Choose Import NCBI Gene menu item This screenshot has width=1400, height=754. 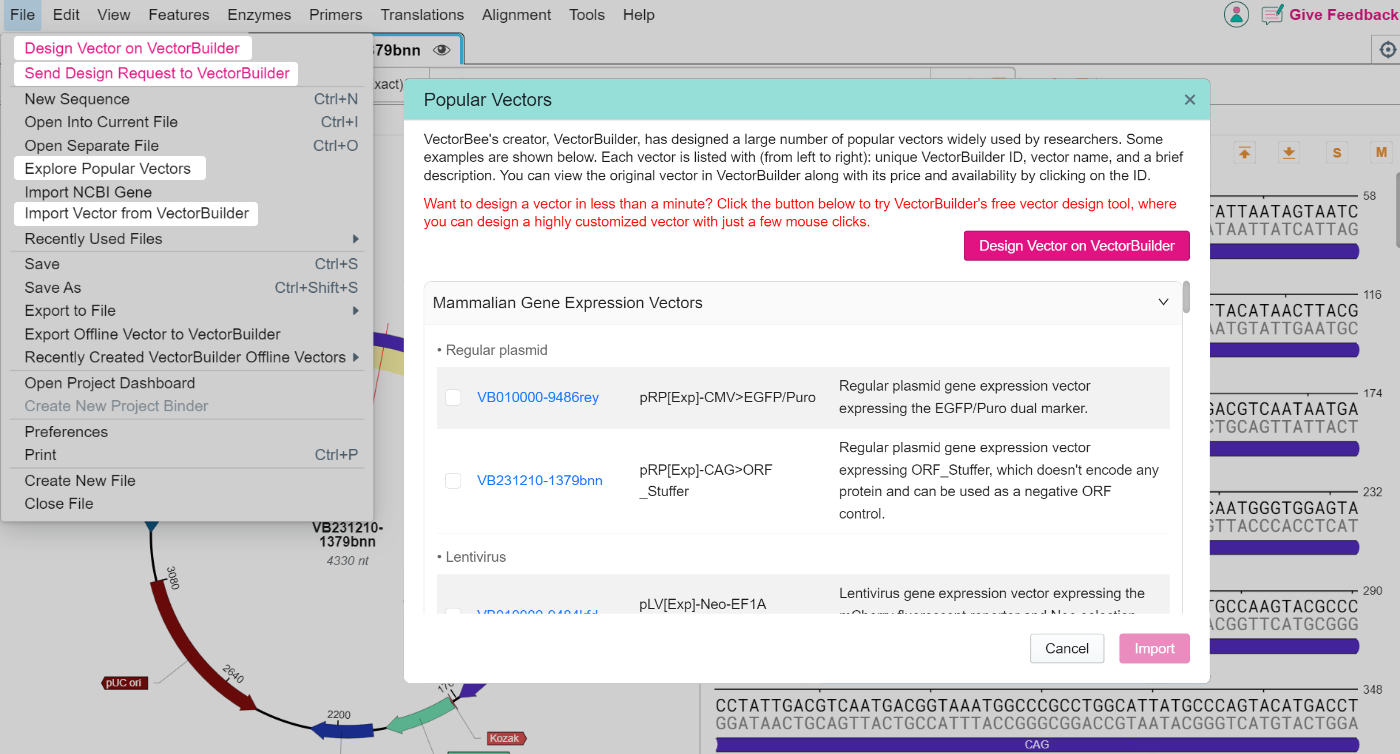click(x=187, y=192)
